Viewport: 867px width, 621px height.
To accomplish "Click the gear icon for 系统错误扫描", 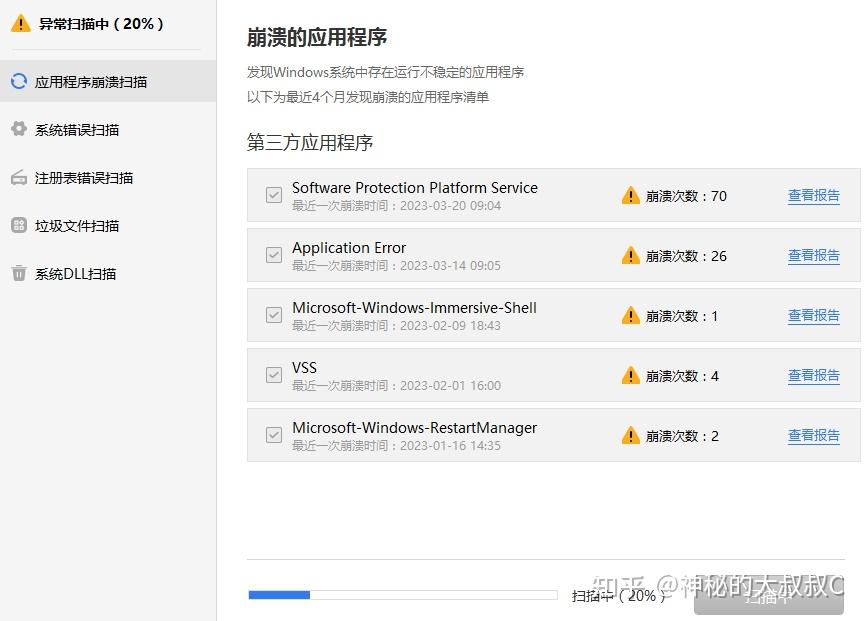I will (x=18, y=129).
